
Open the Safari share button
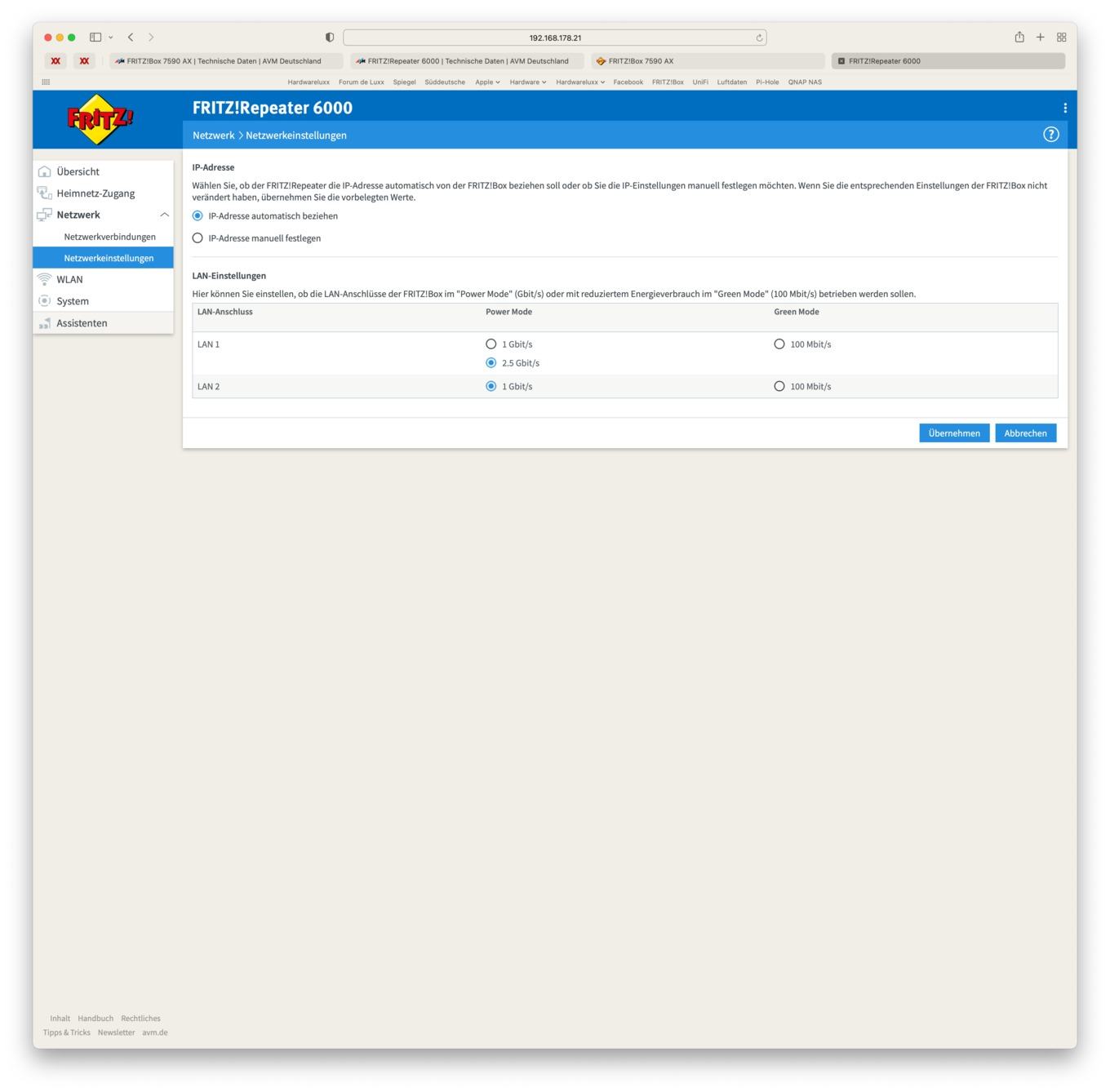pyautogui.click(x=1019, y=37)
